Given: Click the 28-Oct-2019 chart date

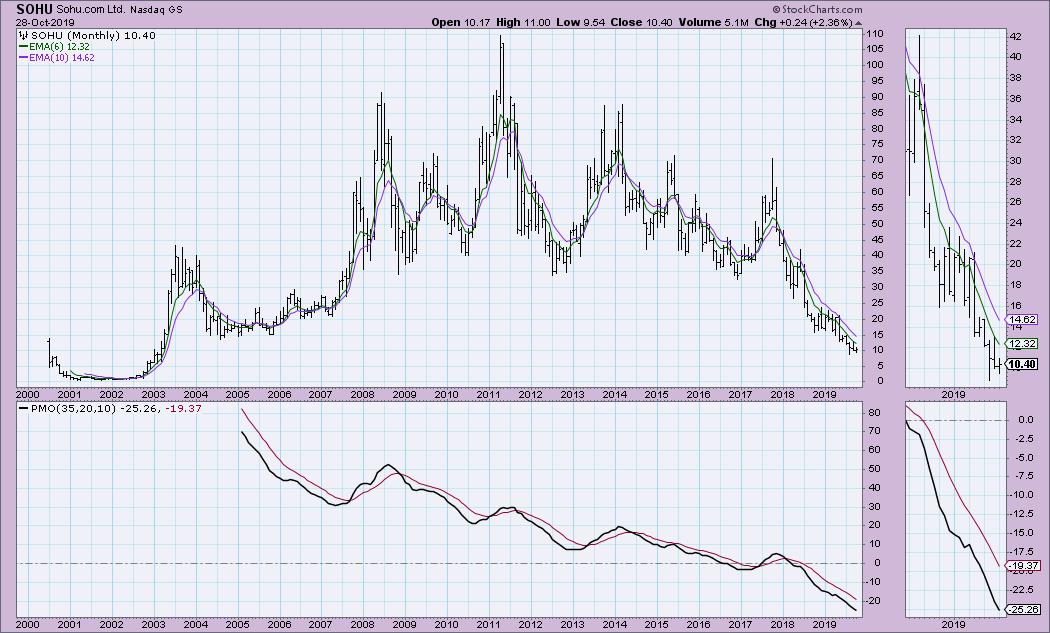Looking at the screenshot, I should click(46, 23).
